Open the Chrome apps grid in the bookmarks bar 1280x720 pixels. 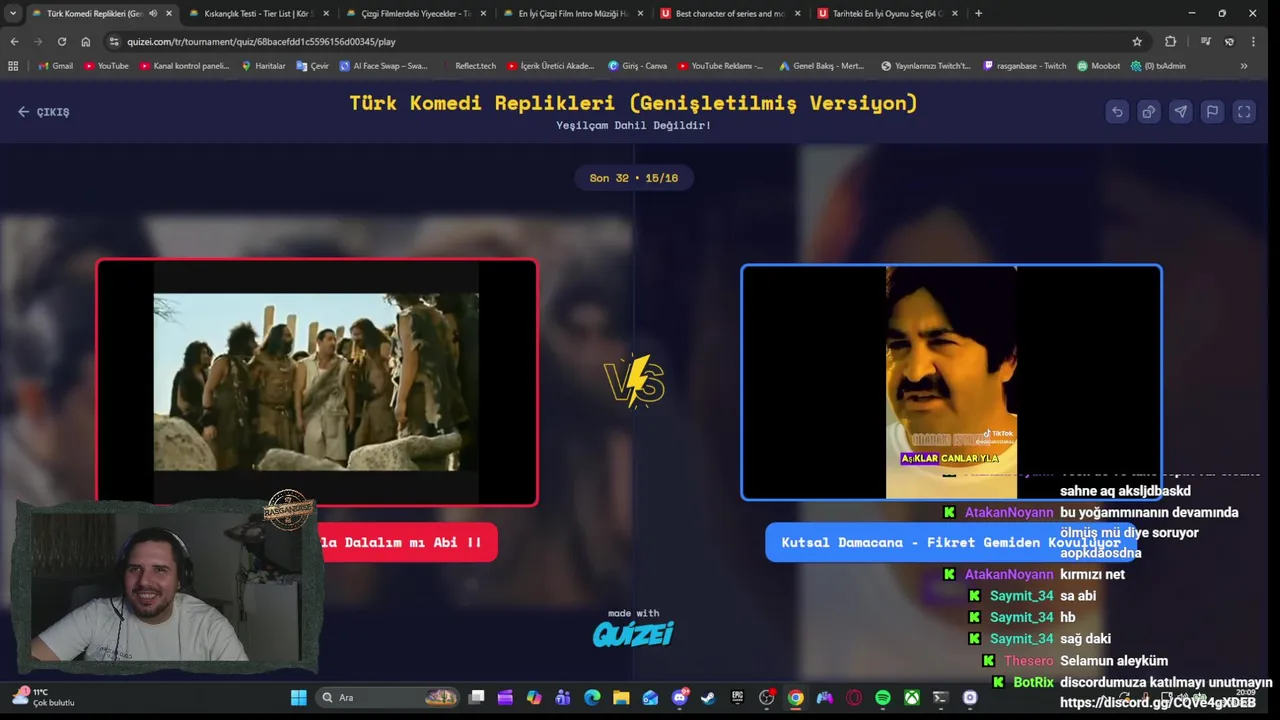[x=13, y=66]
